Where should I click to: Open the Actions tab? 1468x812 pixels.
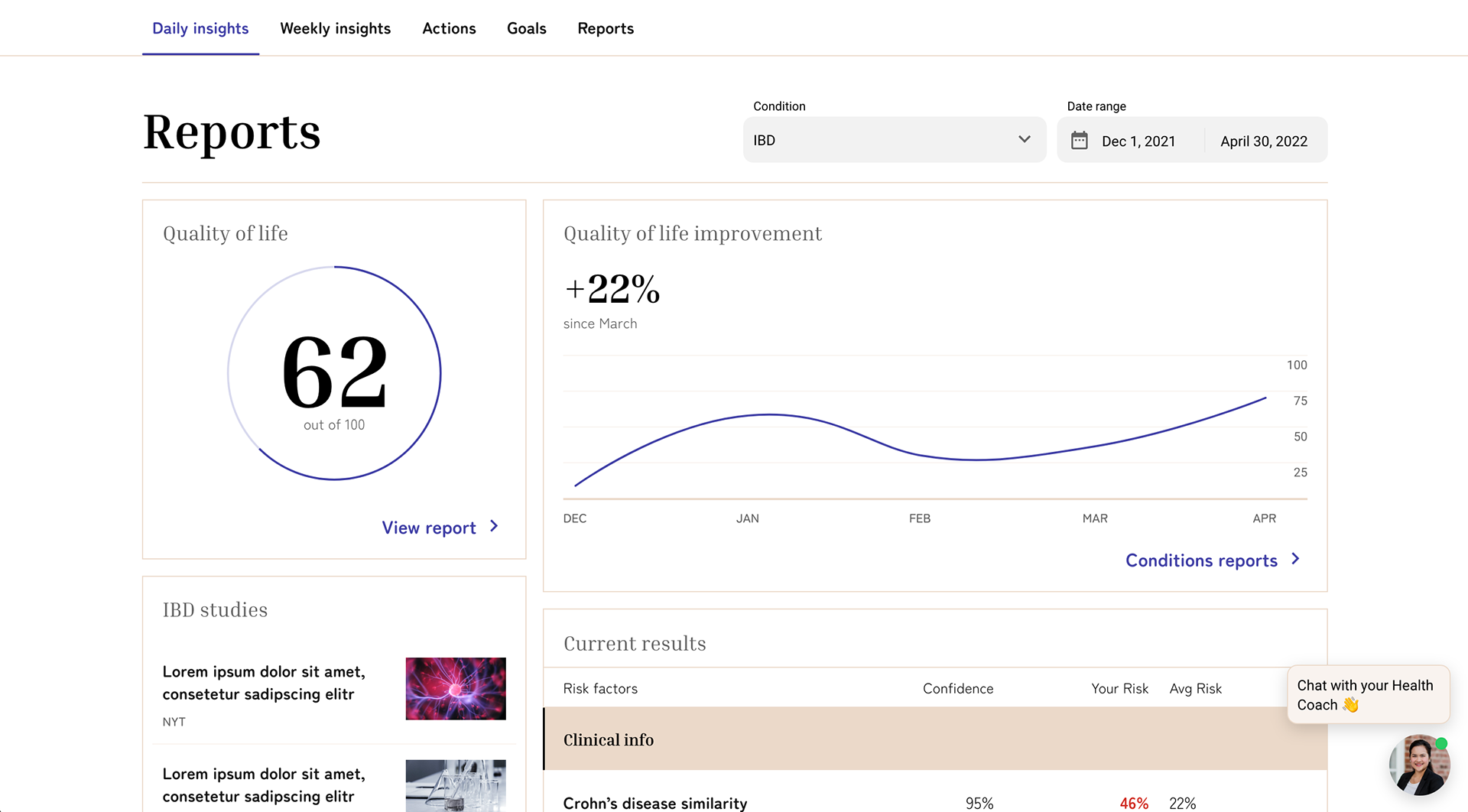(x=449, y=29)
